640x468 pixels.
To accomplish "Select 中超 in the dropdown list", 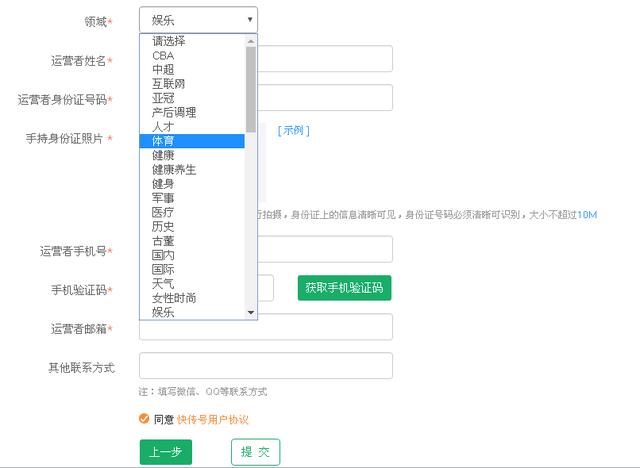I will pos(162,70).
